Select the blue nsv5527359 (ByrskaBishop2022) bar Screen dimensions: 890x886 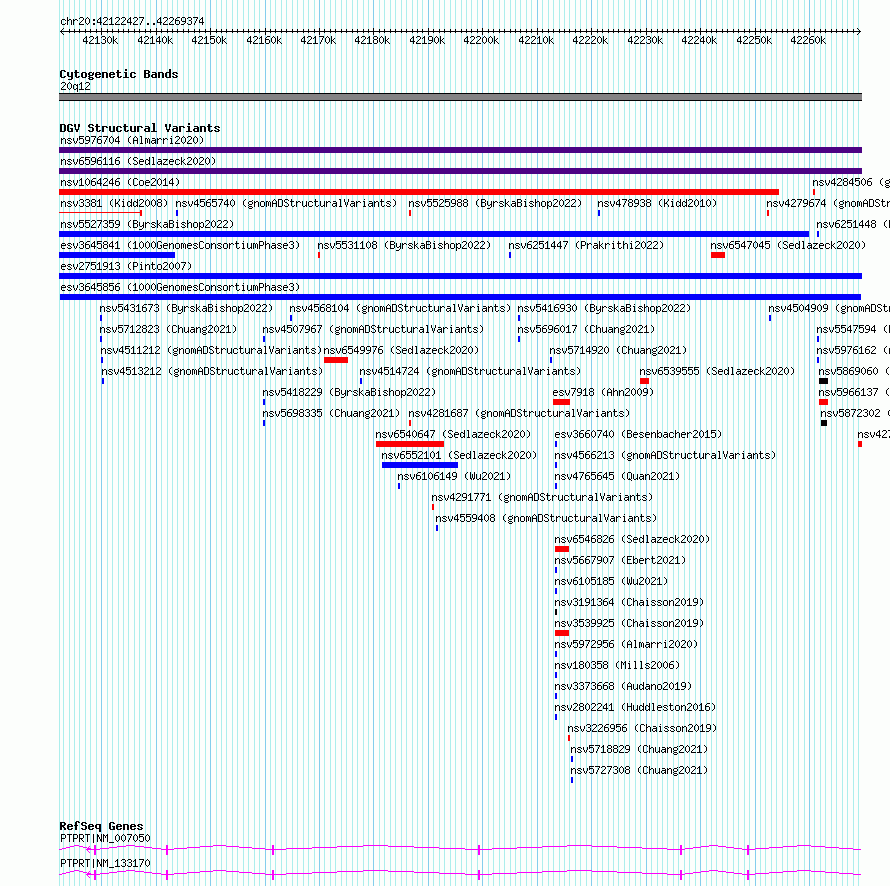[x=434, y=234]
